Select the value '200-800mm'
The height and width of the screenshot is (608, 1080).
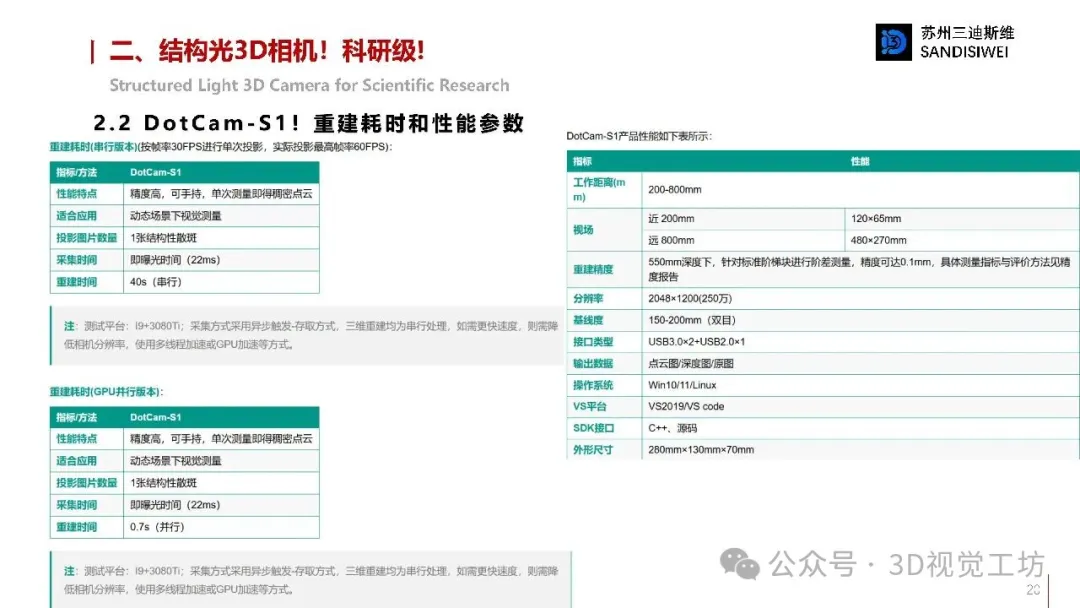[x=674, y=189]
